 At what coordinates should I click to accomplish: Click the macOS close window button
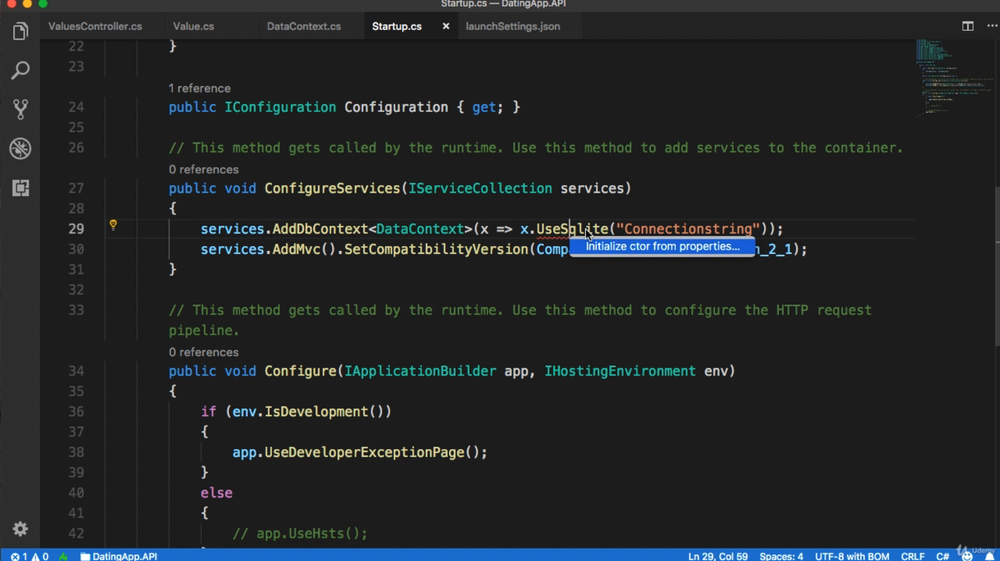11,3
